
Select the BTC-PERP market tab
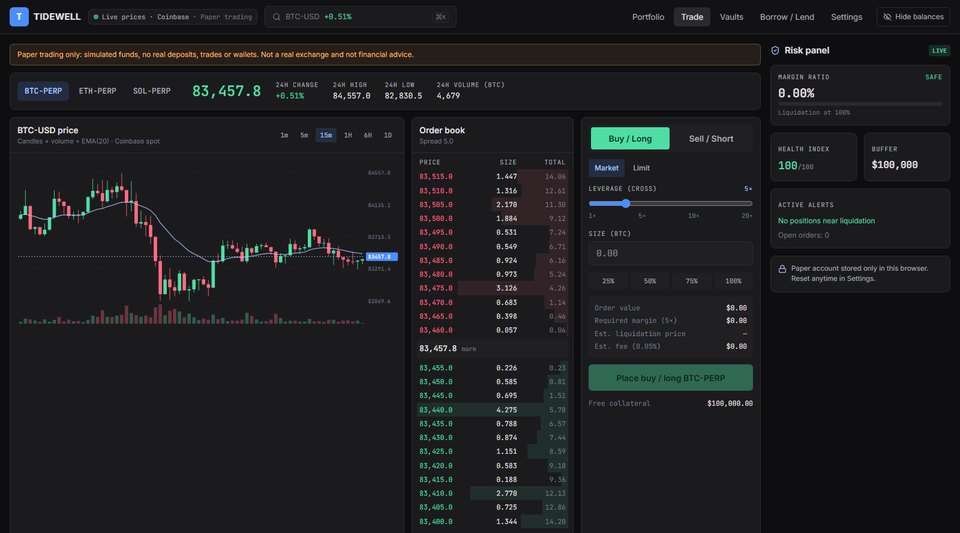pos(43,91)
